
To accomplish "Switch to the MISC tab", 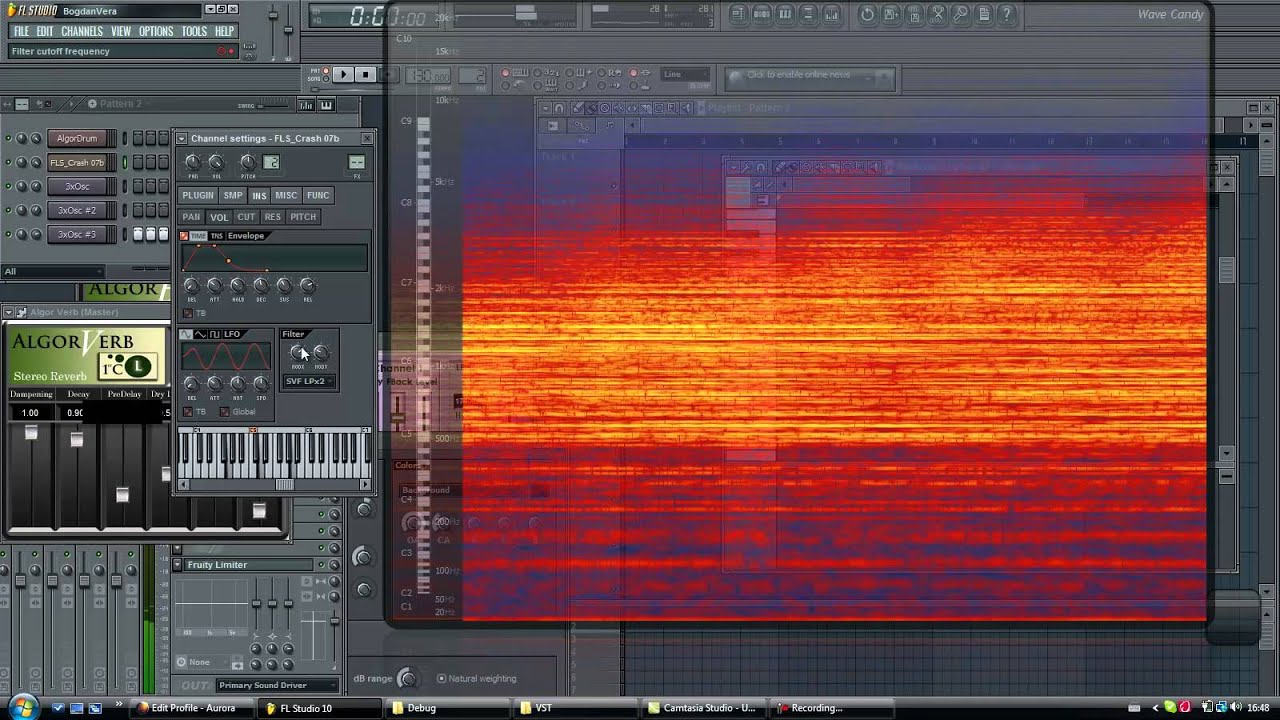I will click(x=286, y=195).
